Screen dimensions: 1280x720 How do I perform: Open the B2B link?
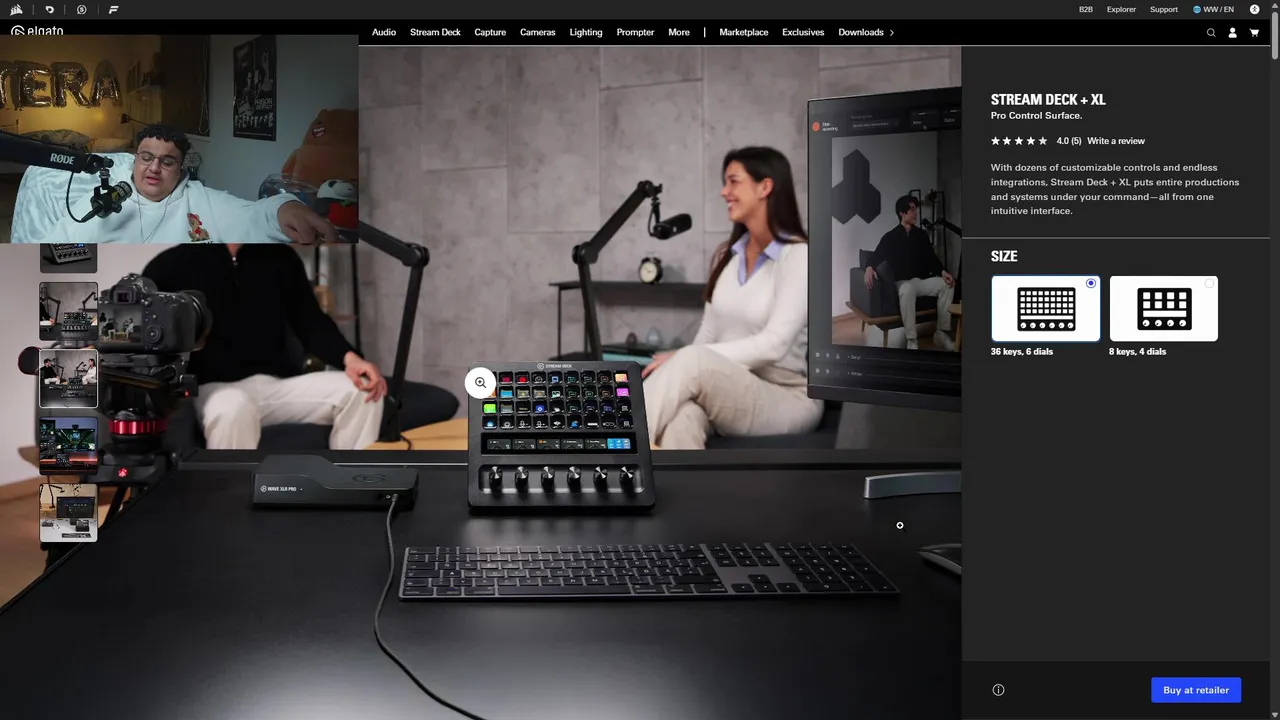(1086, 9)
